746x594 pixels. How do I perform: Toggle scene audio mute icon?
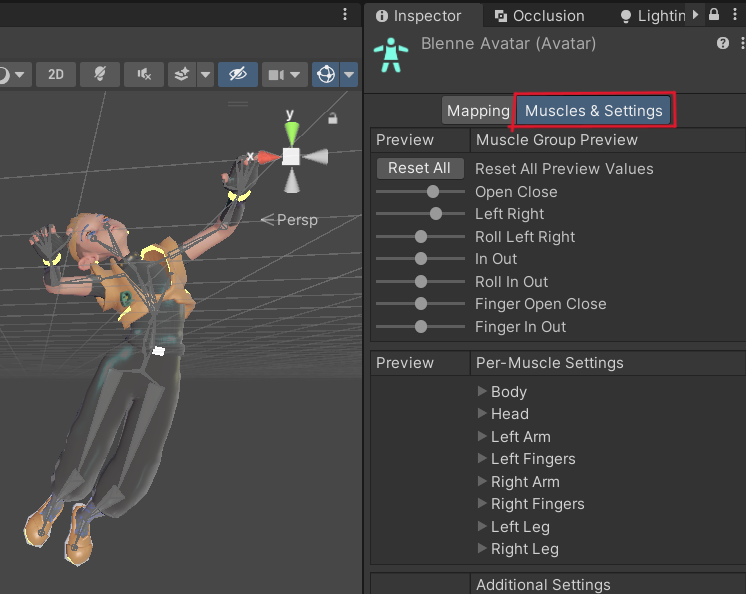(145, 74)
